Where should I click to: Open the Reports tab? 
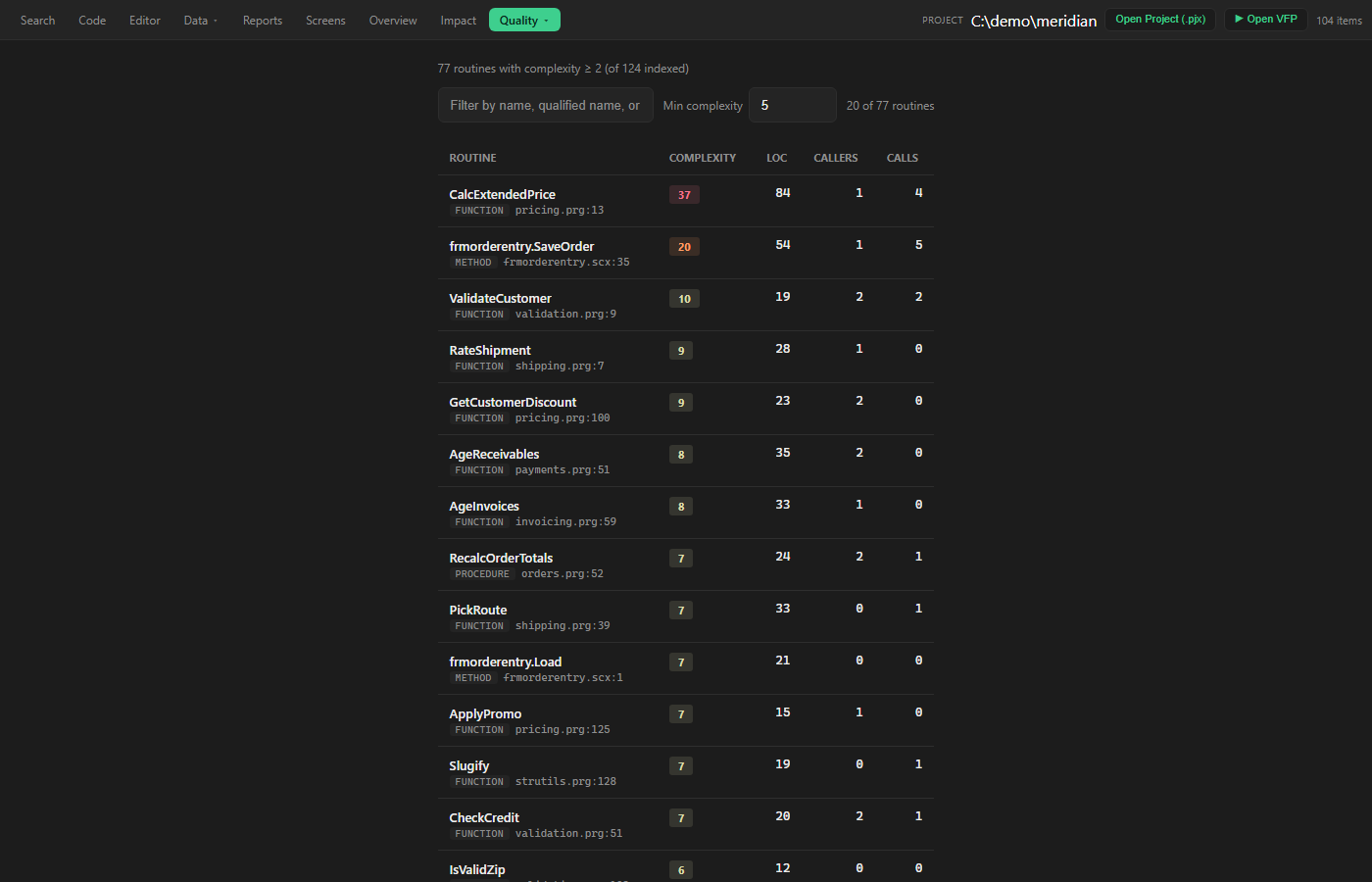[x=263, y=20]
